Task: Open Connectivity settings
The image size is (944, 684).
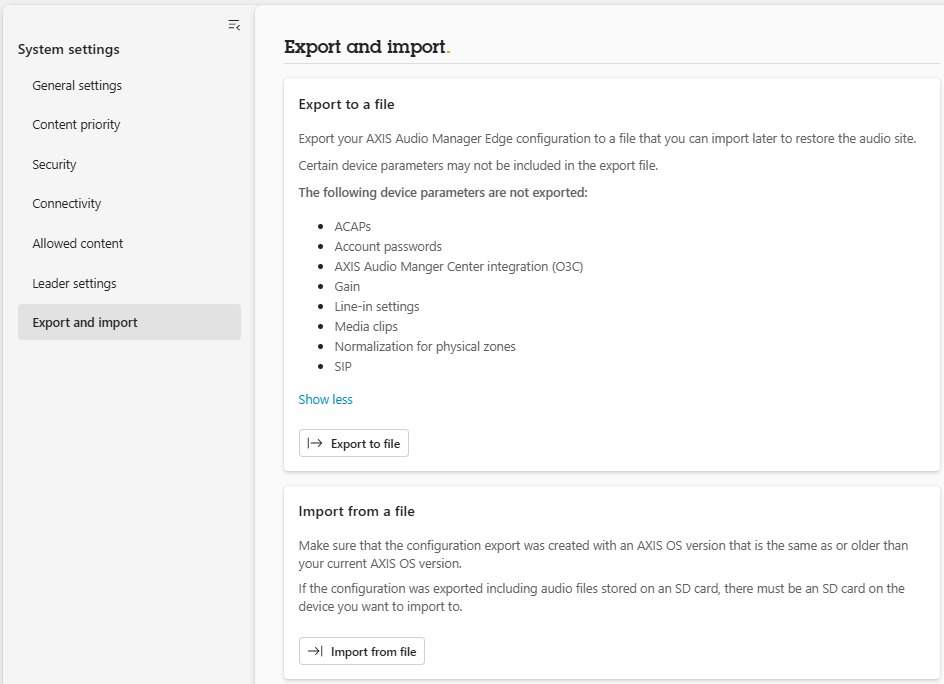Action: [x=67, y=204]
